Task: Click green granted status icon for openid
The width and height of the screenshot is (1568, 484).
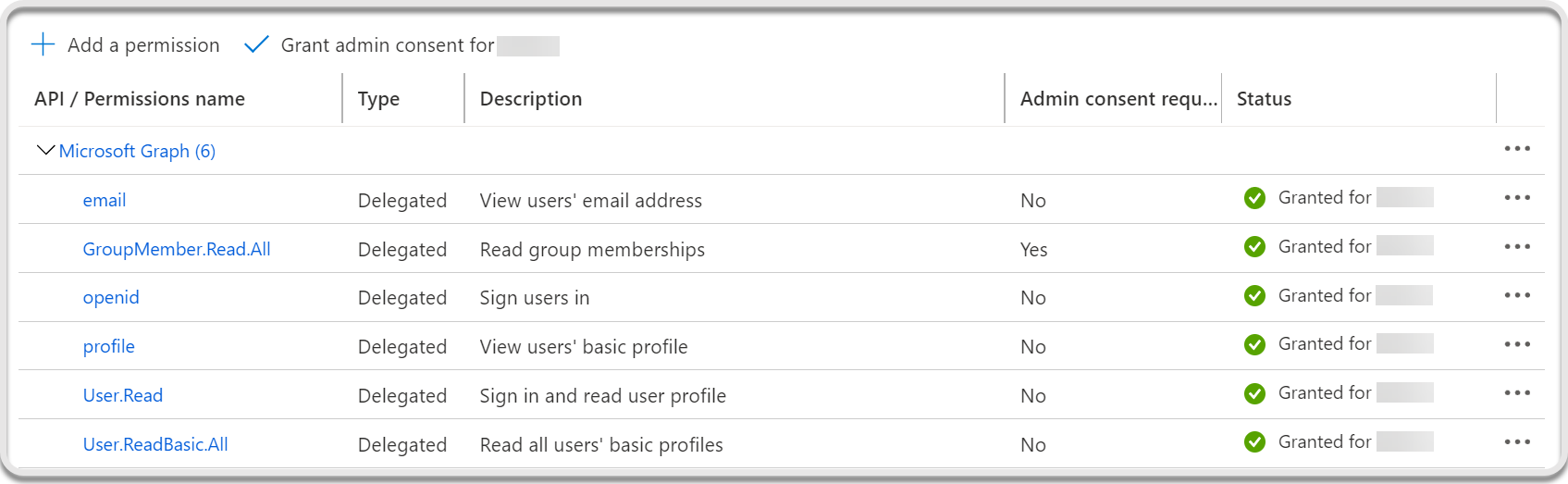Action: pyautogui.click(x=1254, y=296)
